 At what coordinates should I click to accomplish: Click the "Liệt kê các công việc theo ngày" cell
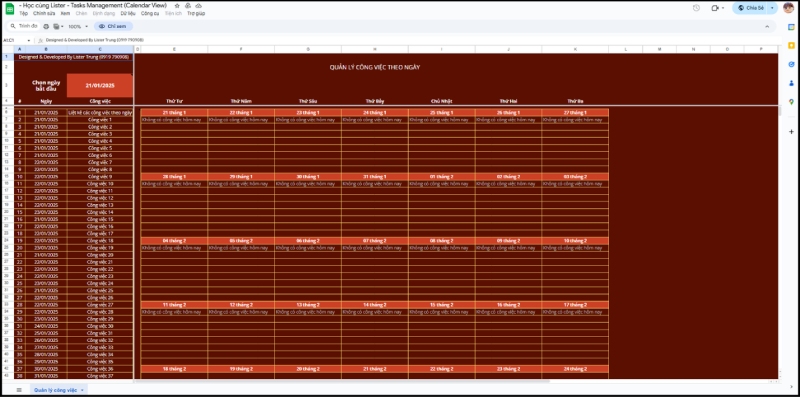tap(100, 112)
